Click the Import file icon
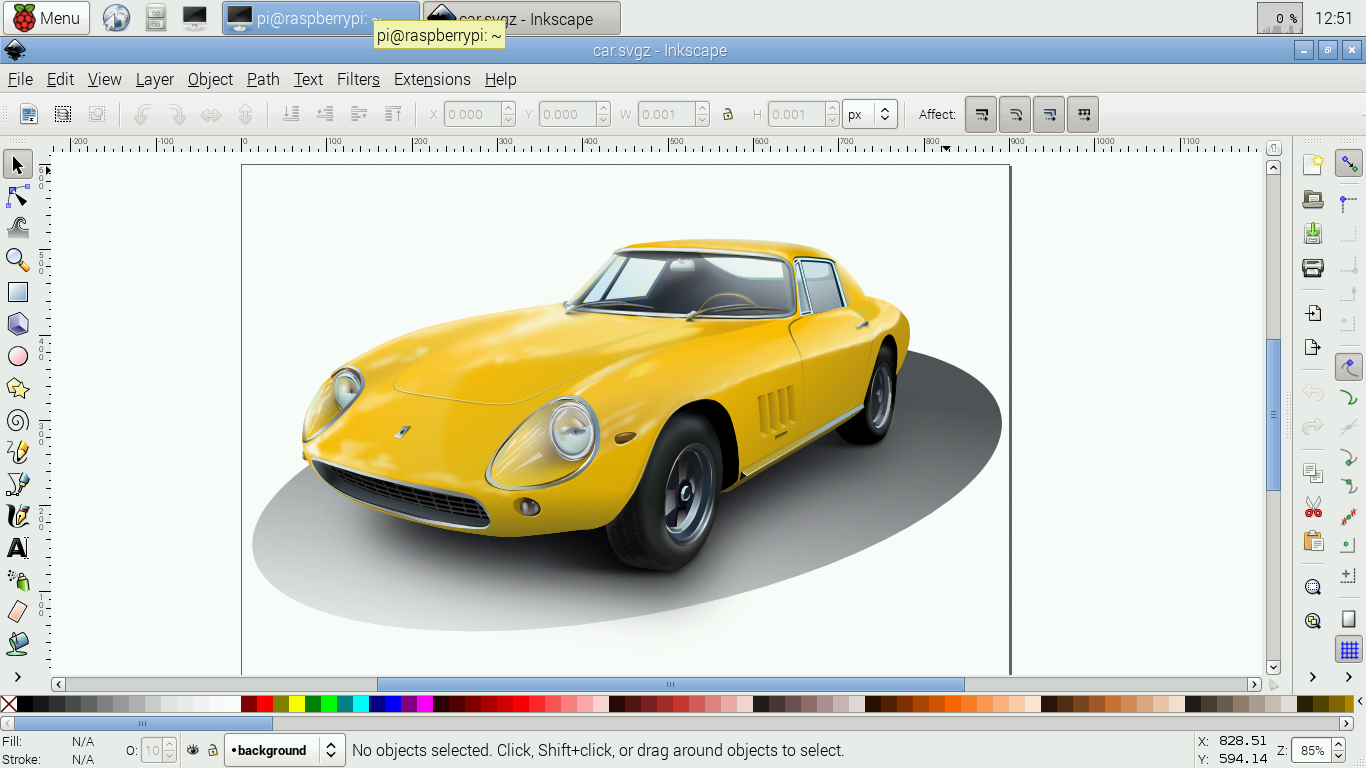This screenshot has width=1366, height=768. [x=1313, y=314]
